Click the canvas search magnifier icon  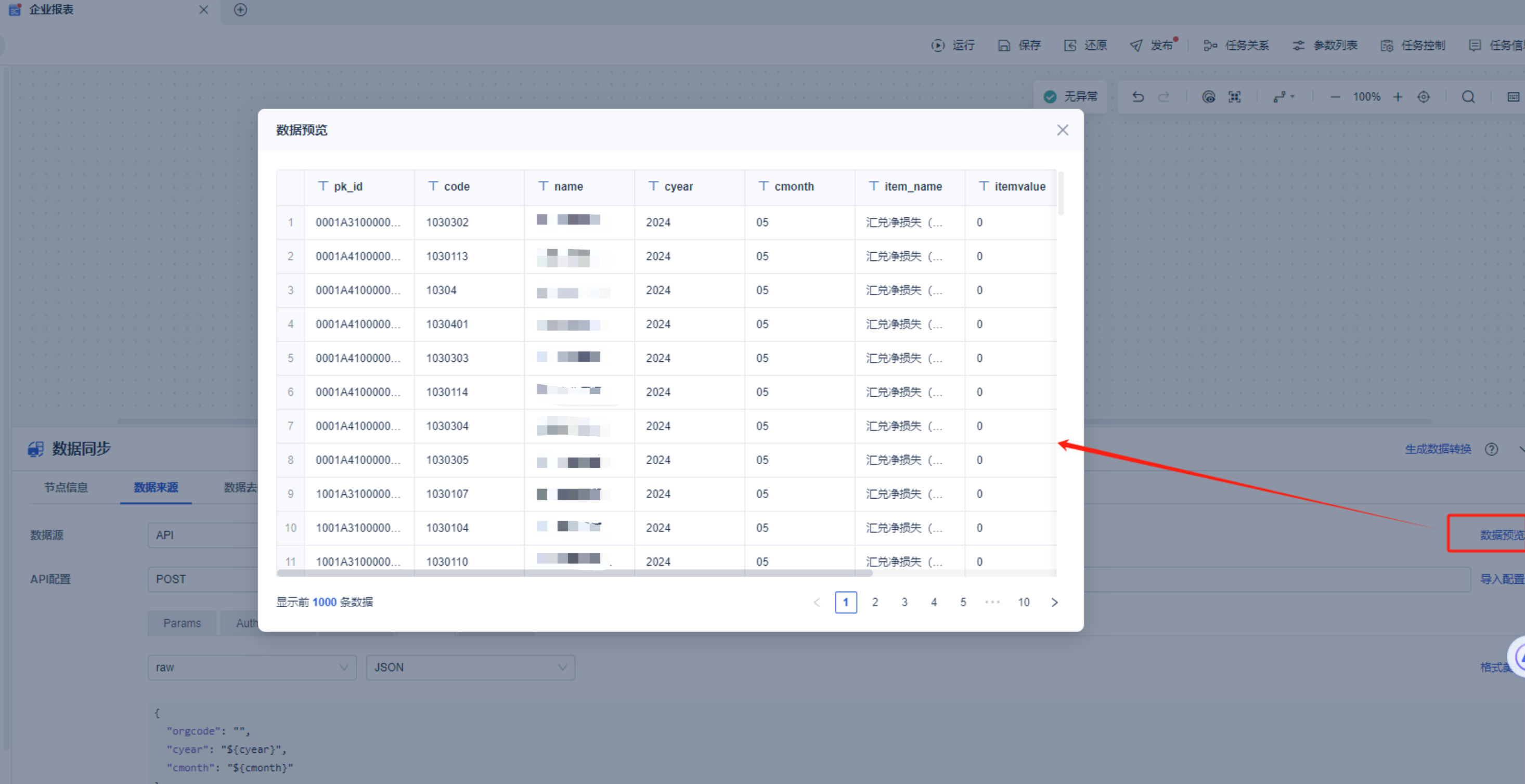point(1468,97)
